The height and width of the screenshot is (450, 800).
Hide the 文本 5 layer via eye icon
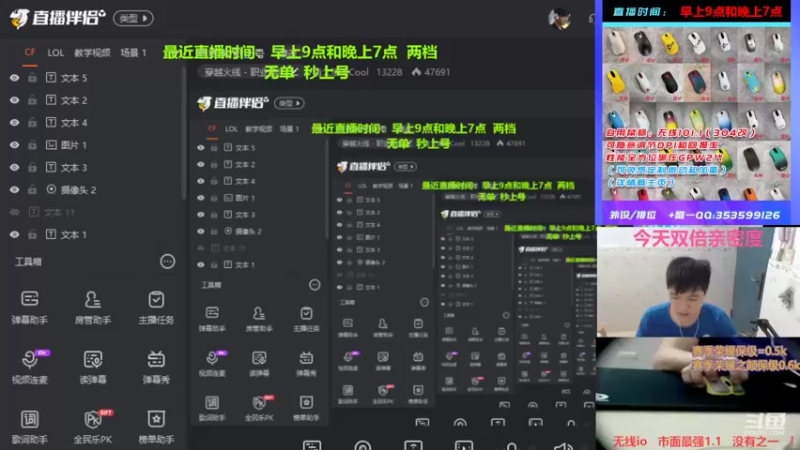pos(14,78)
